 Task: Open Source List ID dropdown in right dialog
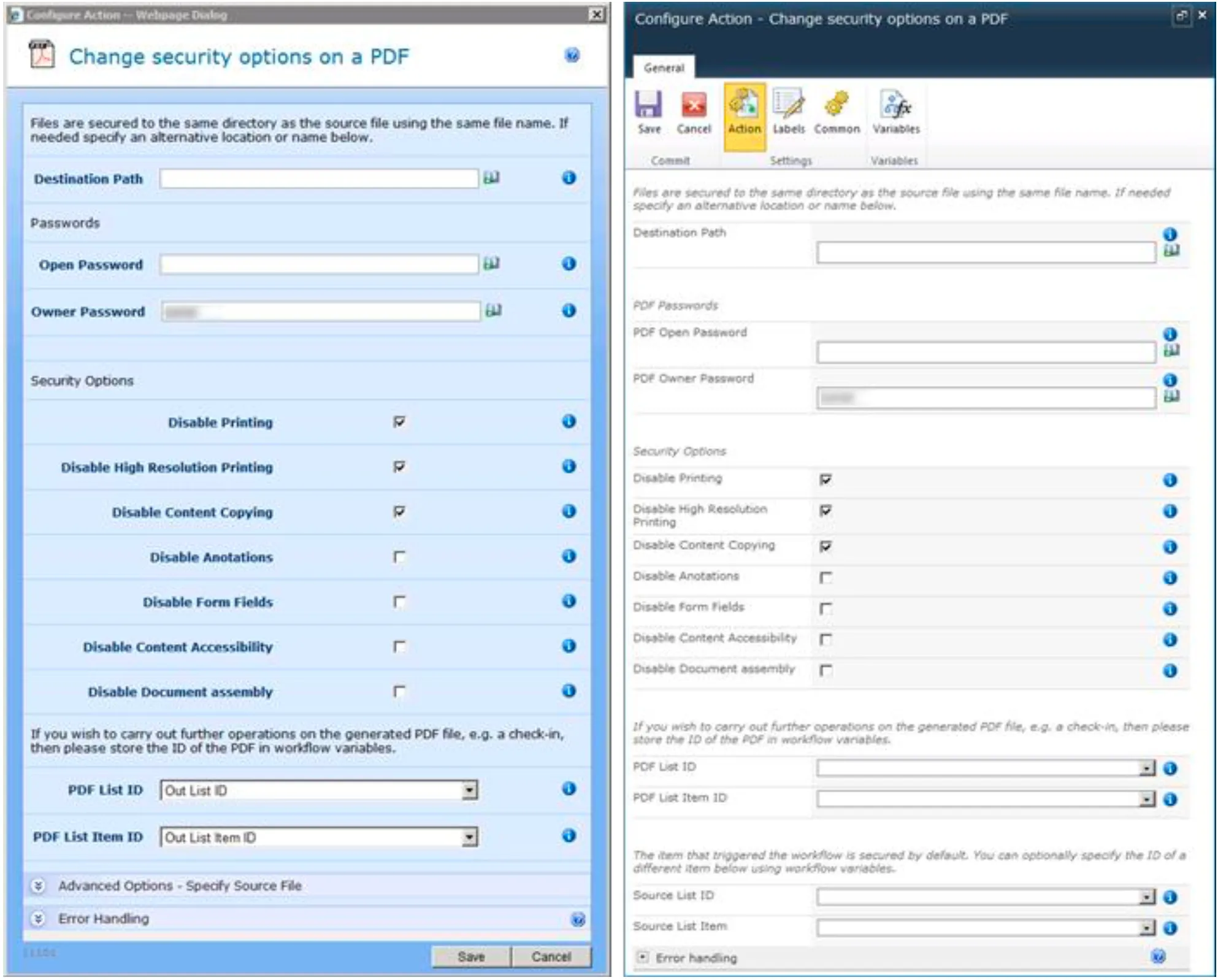986,897
